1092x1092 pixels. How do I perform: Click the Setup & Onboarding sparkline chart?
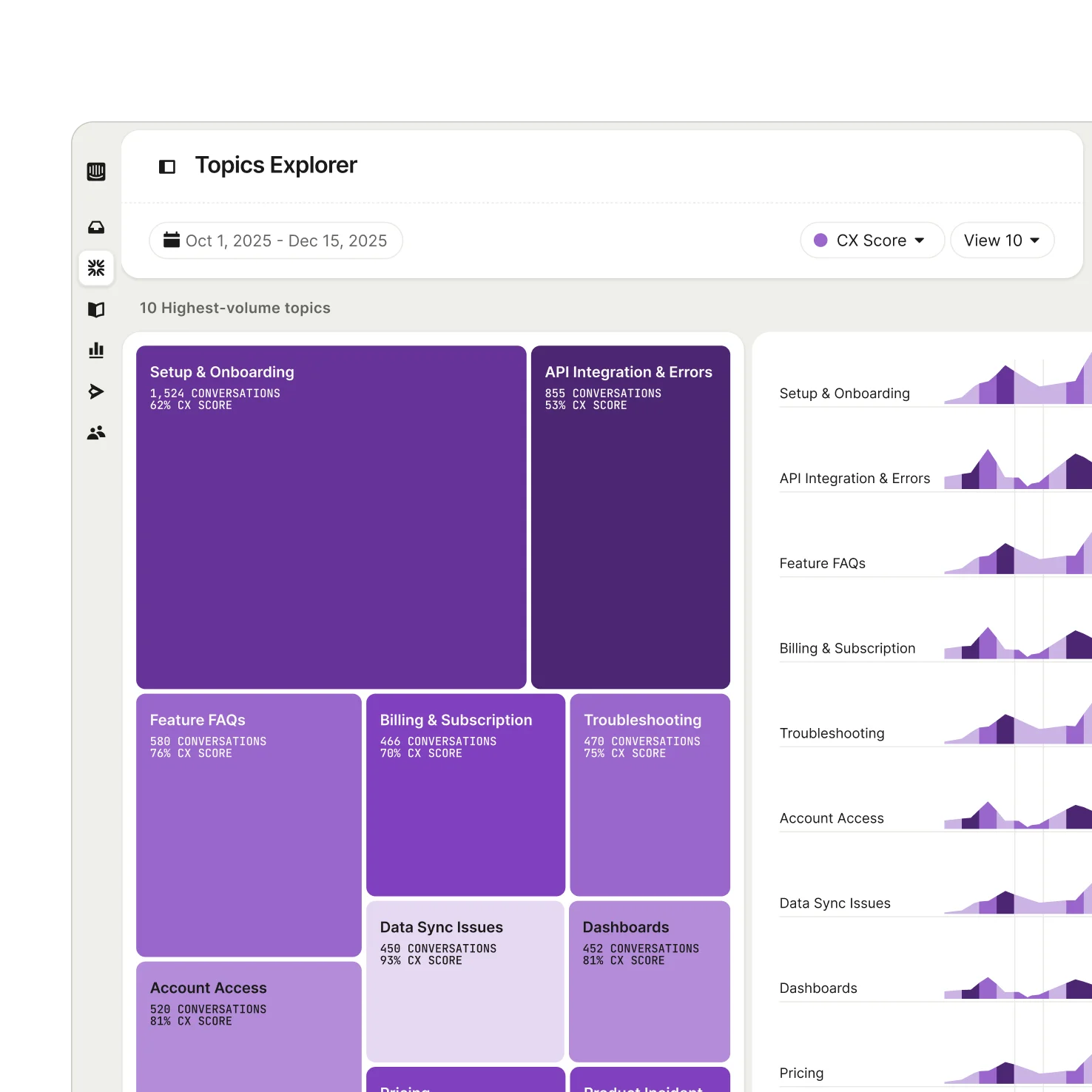coord(1021,385)
